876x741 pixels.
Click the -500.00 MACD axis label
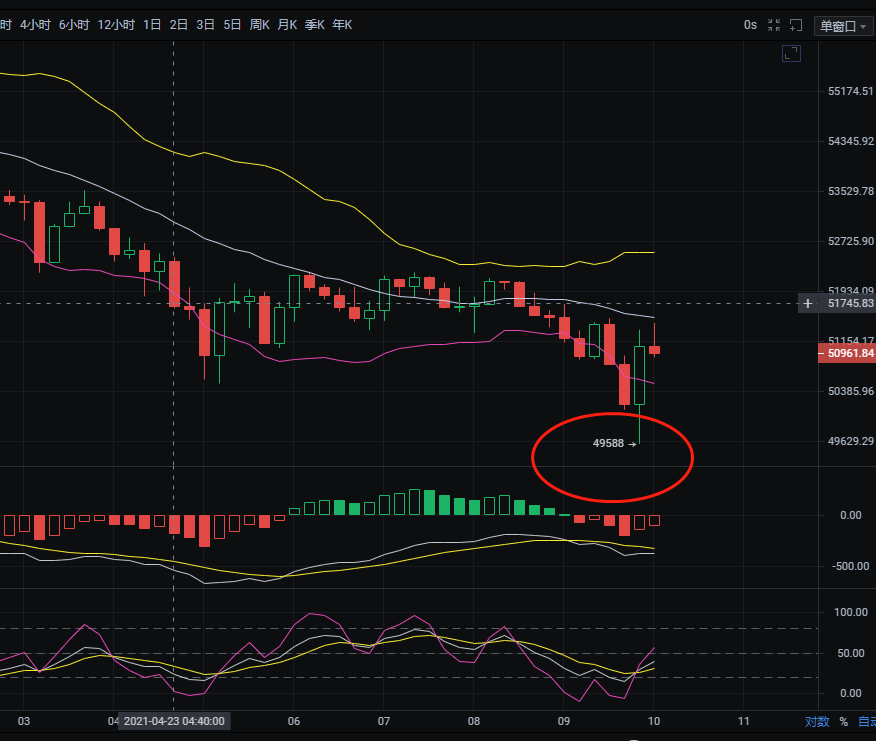point(850,566)
